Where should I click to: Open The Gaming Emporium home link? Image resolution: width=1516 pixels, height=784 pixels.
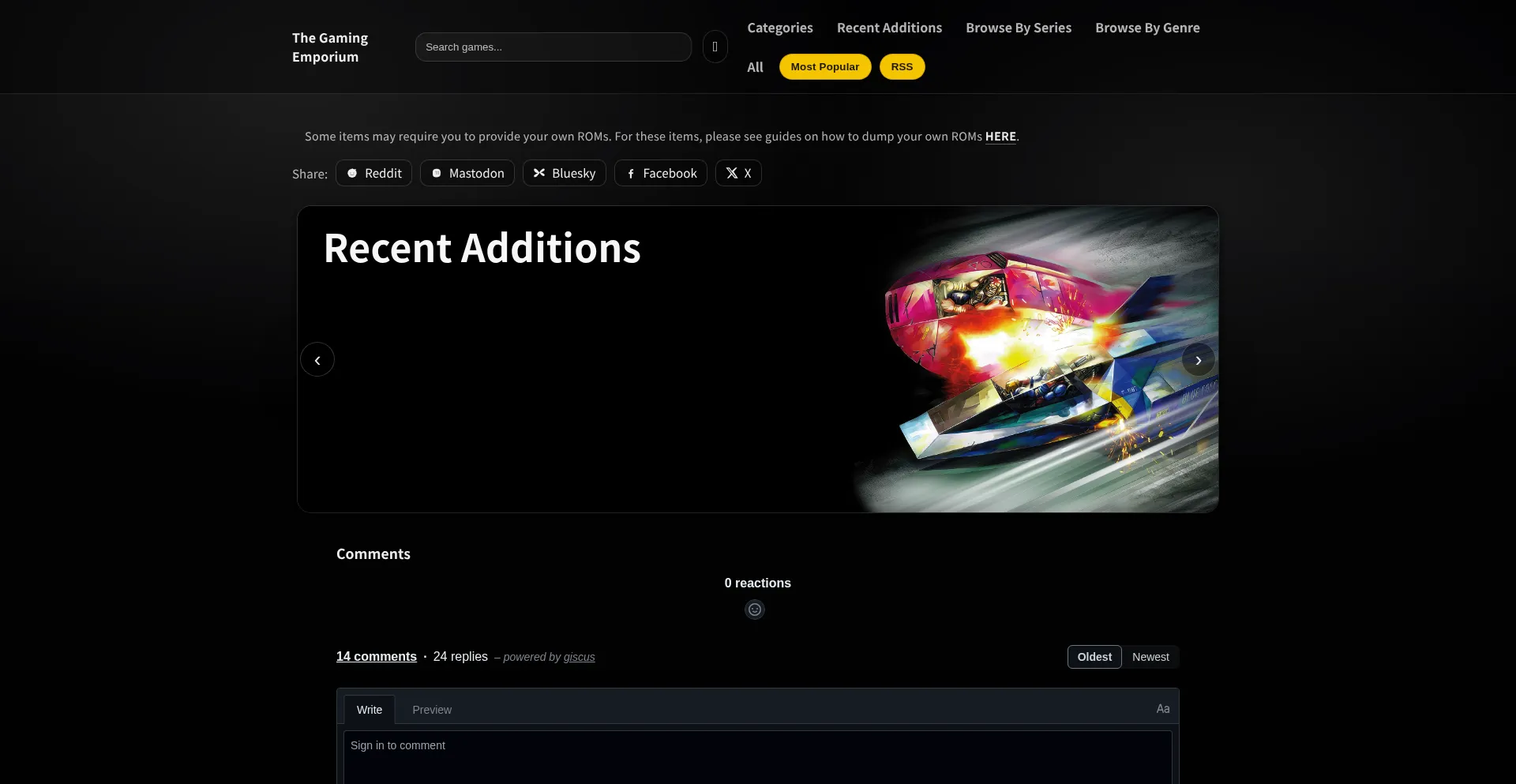pyautogui.click(x=330, y=47)
